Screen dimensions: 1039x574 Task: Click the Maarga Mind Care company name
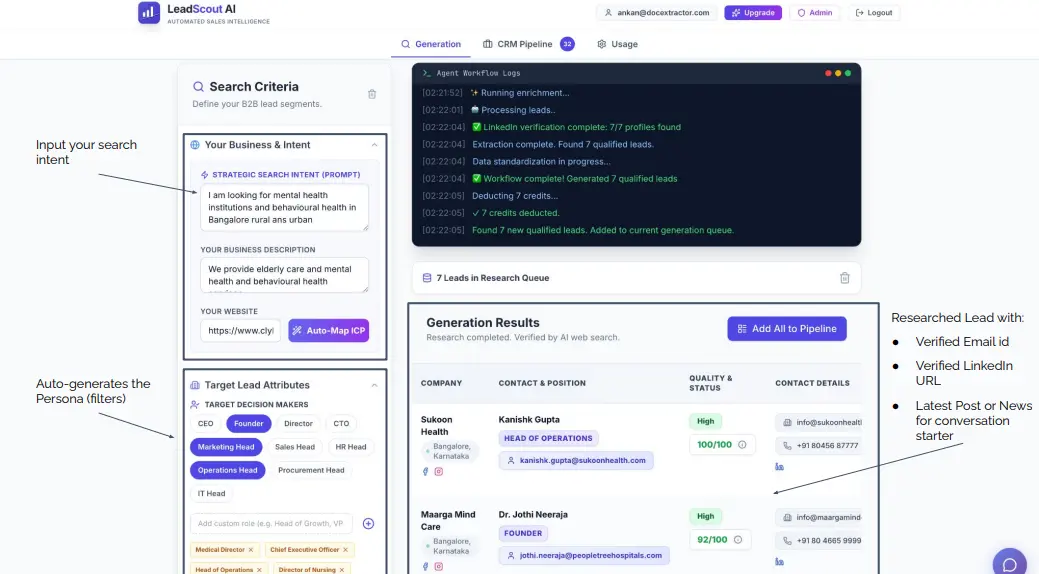click(x=448, y=520)
